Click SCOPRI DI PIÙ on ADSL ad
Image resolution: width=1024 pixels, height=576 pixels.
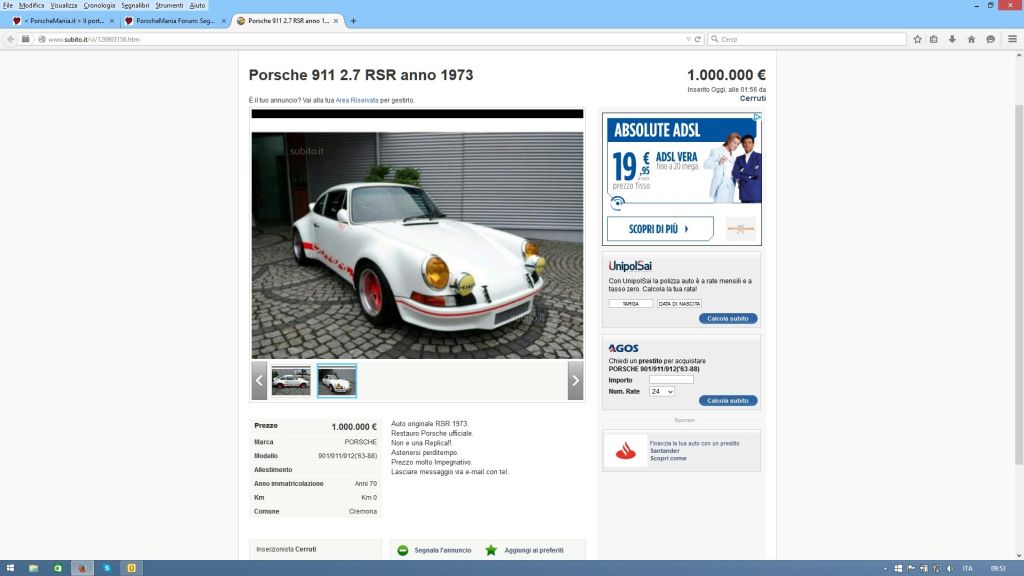click(x=660, y=229)
